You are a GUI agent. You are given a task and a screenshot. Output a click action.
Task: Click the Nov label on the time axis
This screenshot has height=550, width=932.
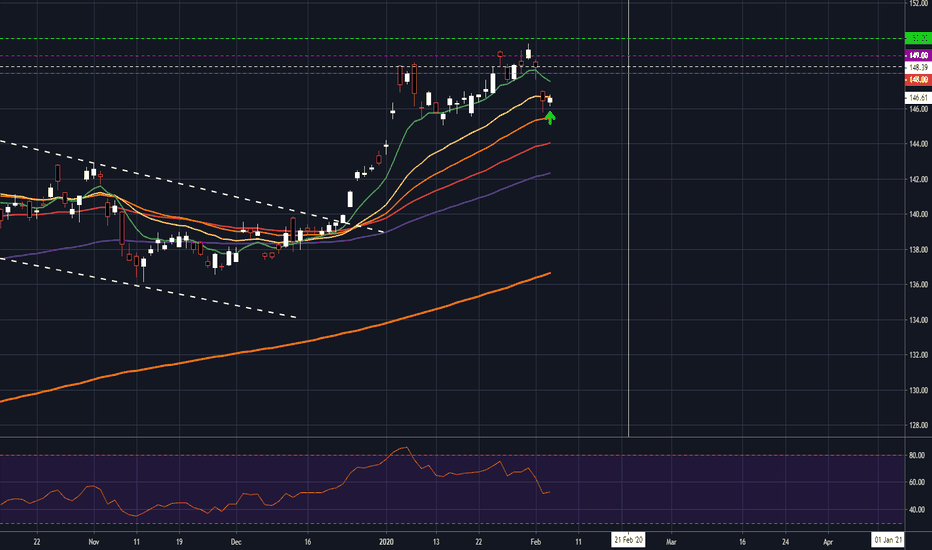point(93,542)
